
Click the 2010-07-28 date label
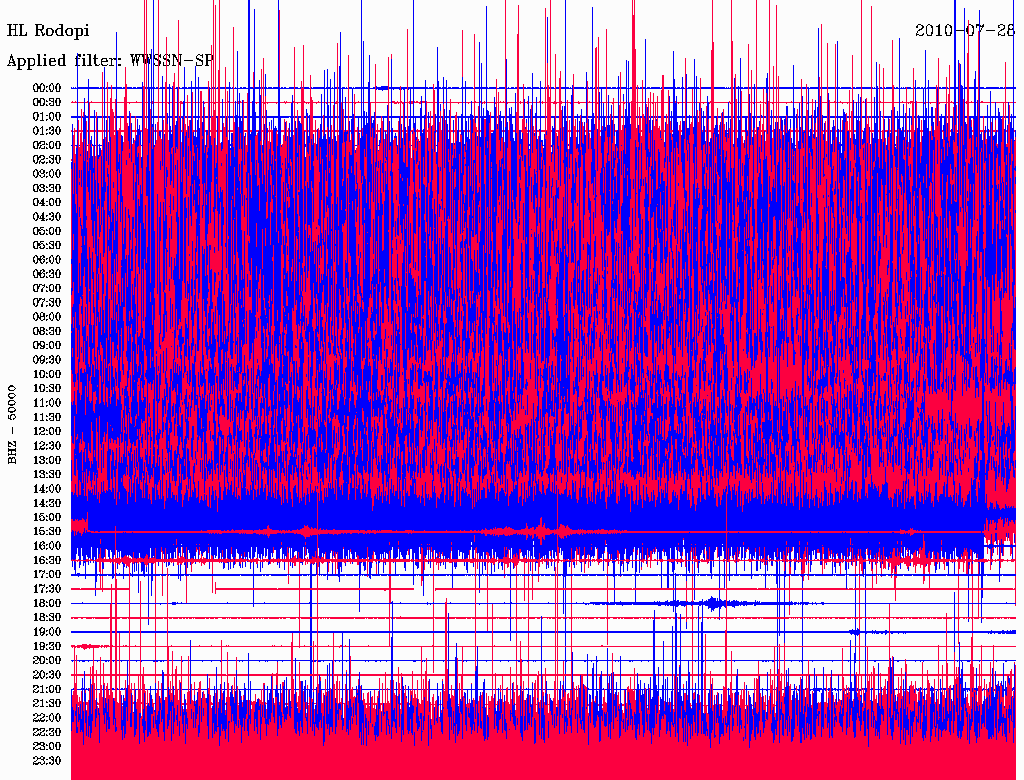click(965, 30)
